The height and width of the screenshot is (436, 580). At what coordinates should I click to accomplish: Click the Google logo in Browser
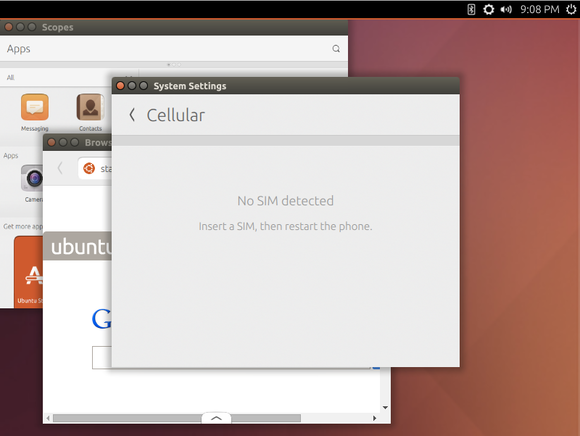(x=101, y=319)
